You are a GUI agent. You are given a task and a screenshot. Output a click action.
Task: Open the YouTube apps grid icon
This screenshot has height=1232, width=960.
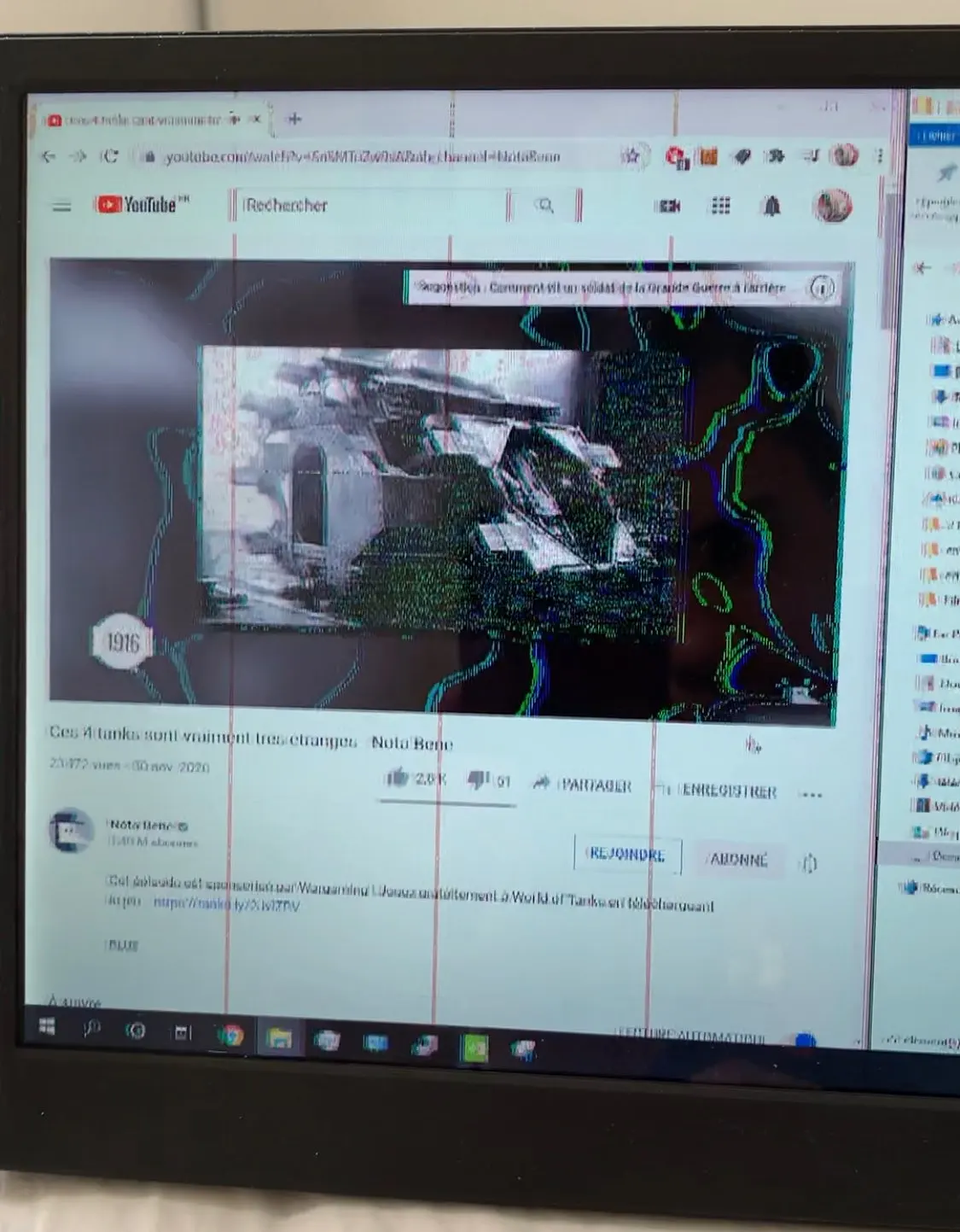click(721, 206)
